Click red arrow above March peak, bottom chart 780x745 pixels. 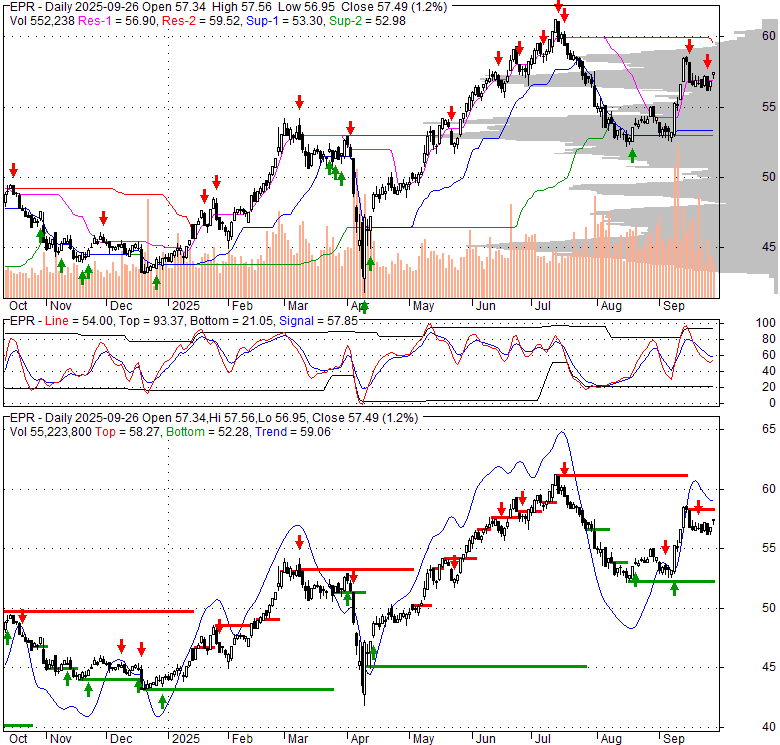(x=299, y=542)
